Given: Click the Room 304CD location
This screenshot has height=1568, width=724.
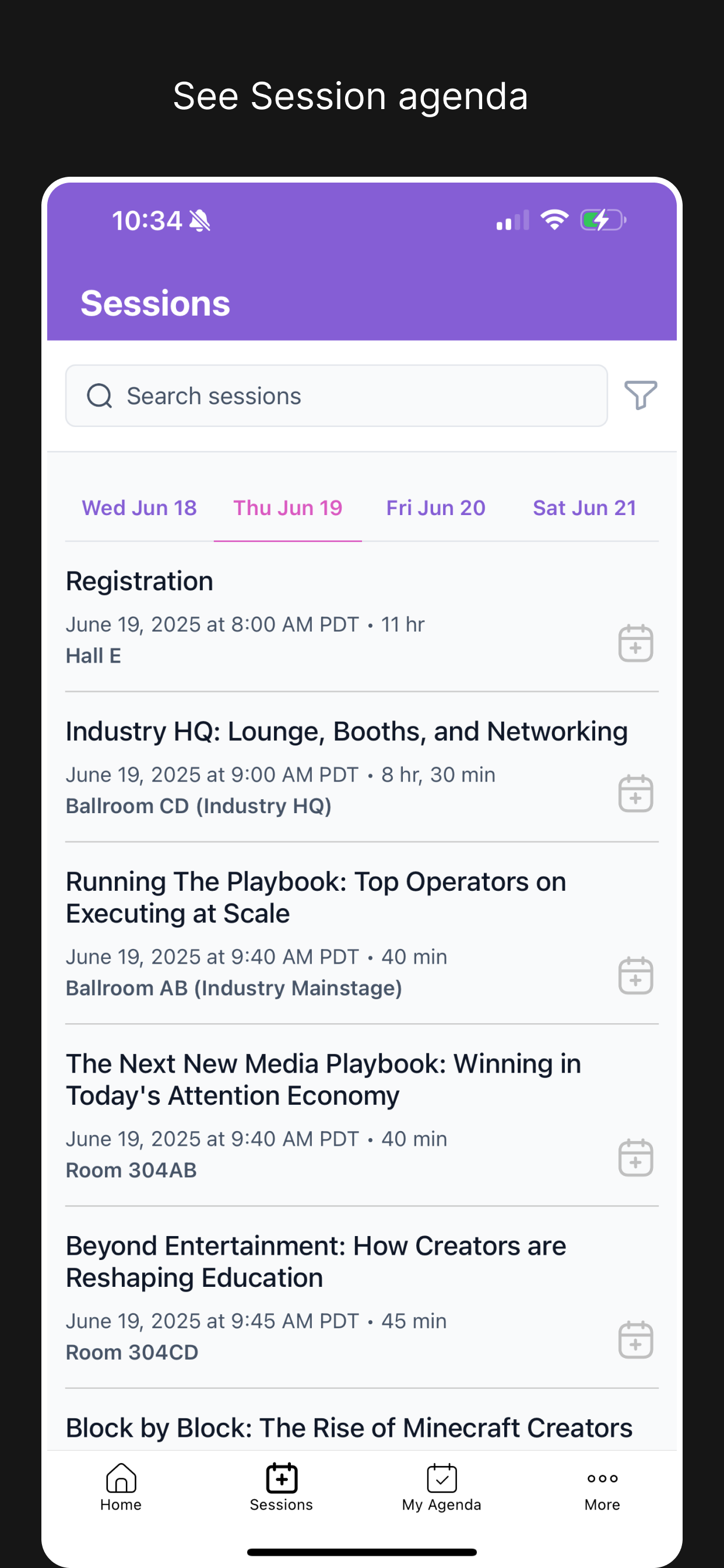Looking at the screenshot, I should tap(132, 1352).
